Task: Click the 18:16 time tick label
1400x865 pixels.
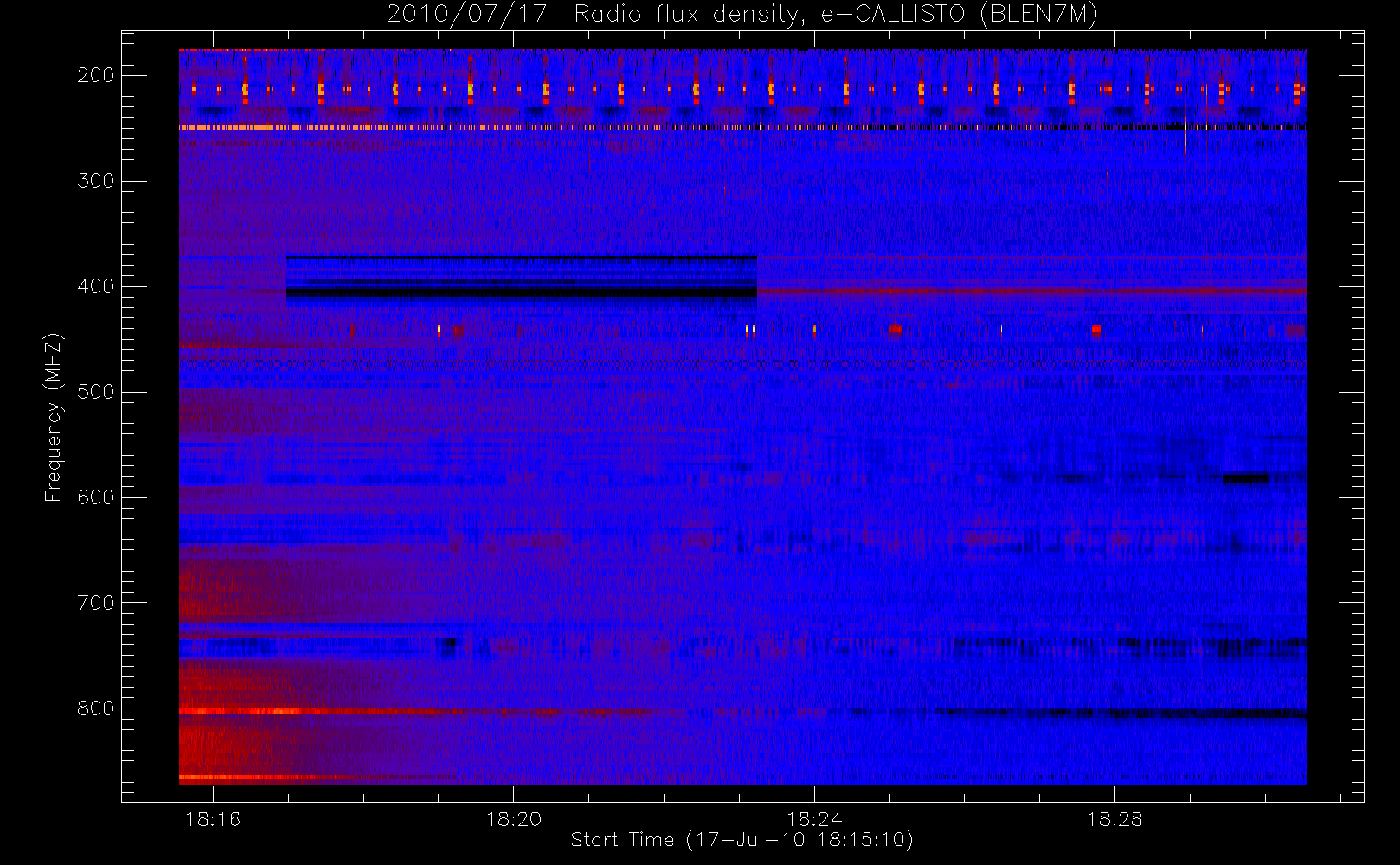Action: 213,819
